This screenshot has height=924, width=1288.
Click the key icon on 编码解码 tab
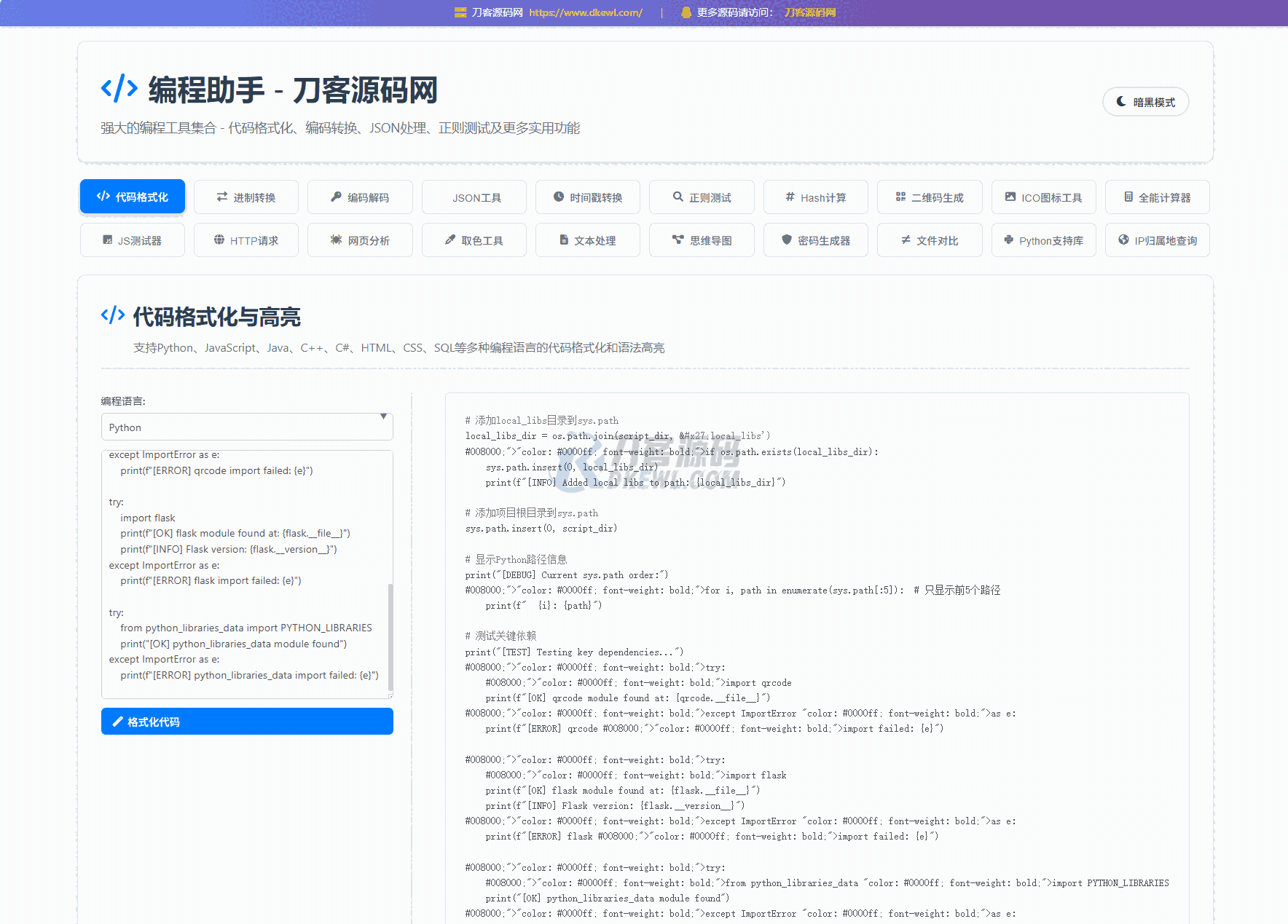[336, 197]
